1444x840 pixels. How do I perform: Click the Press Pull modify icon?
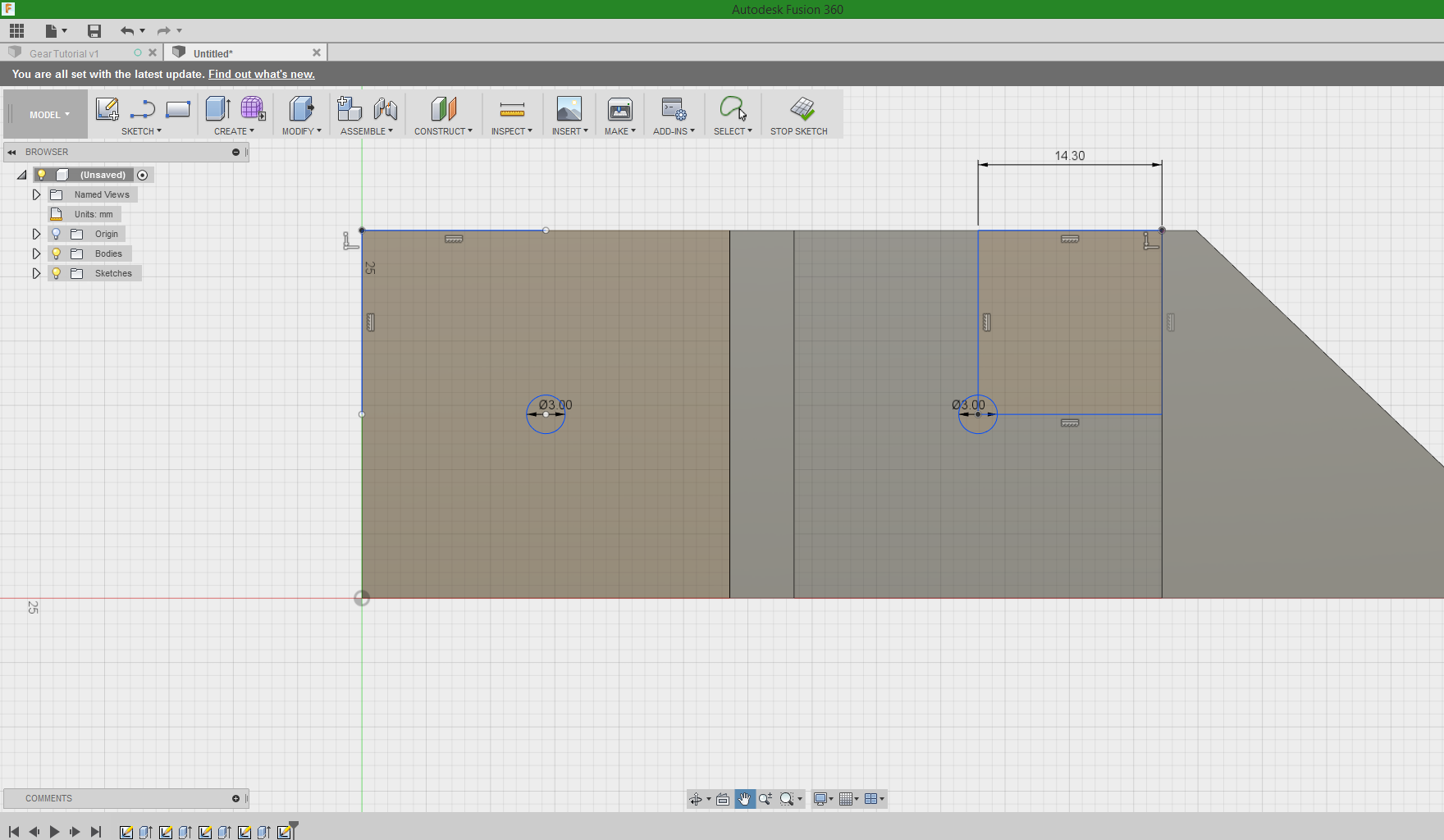(x=301, y=109)
